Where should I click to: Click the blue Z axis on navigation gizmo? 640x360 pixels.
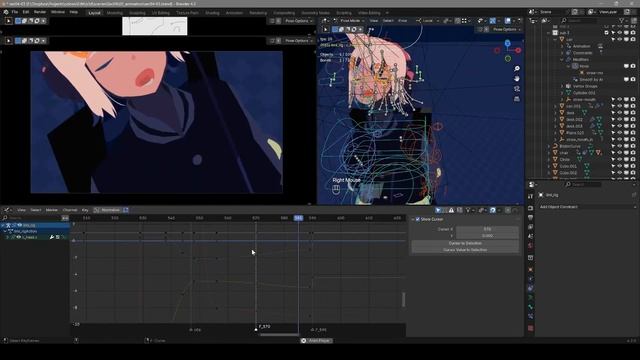(507, 43)
